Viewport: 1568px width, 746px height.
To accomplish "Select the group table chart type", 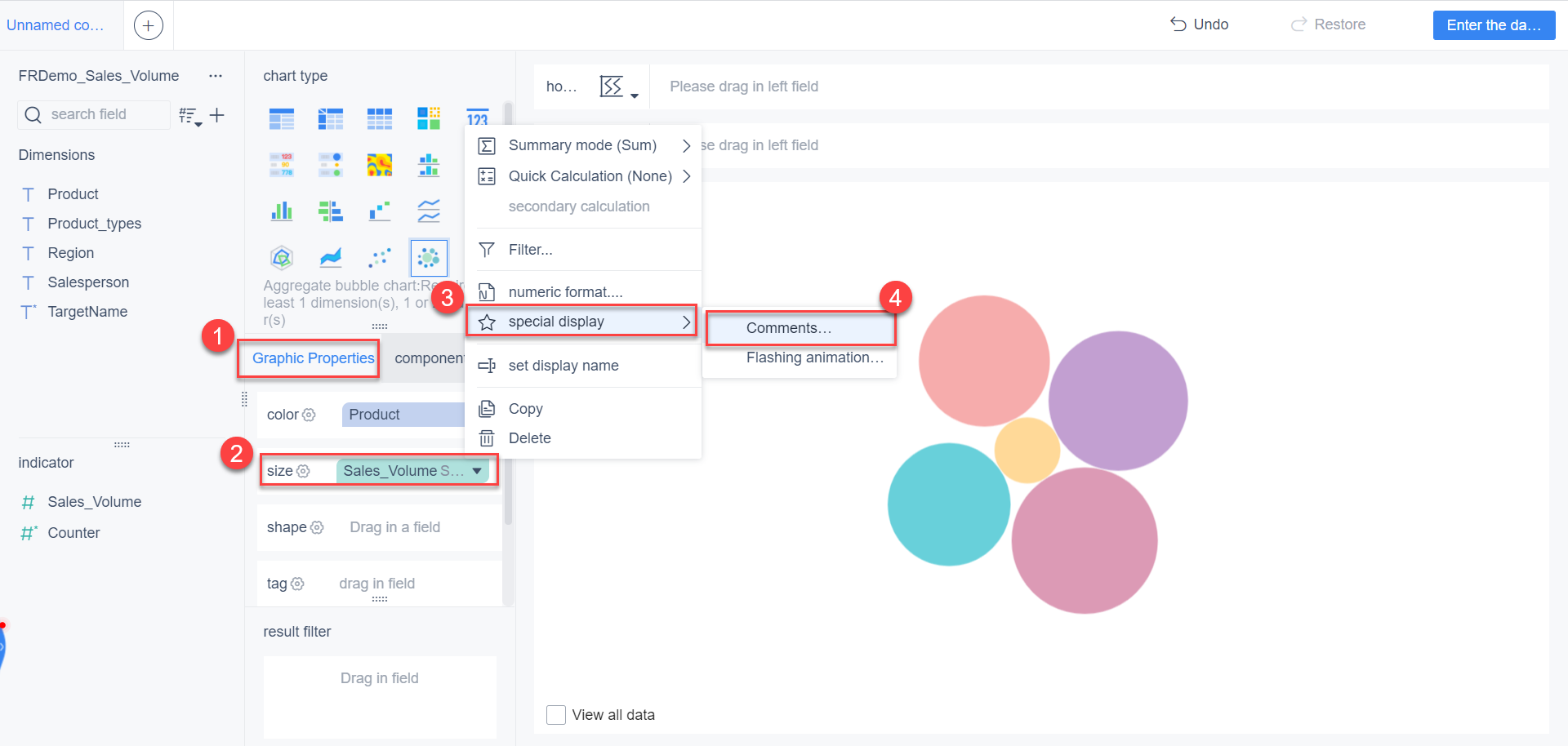I will 282,118.
